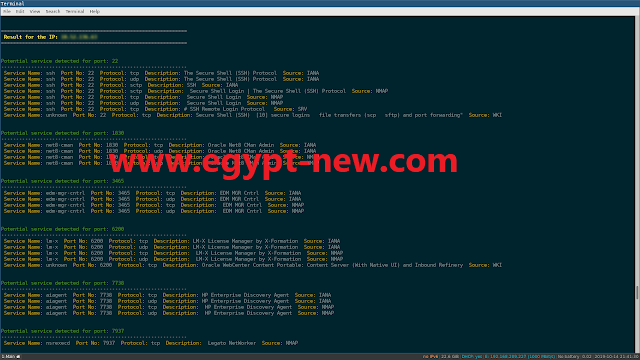The width and height of the screenshot is (640, 360).
Task: Click the aiagent tcp row with source IANA
Action: click(167, 295)
